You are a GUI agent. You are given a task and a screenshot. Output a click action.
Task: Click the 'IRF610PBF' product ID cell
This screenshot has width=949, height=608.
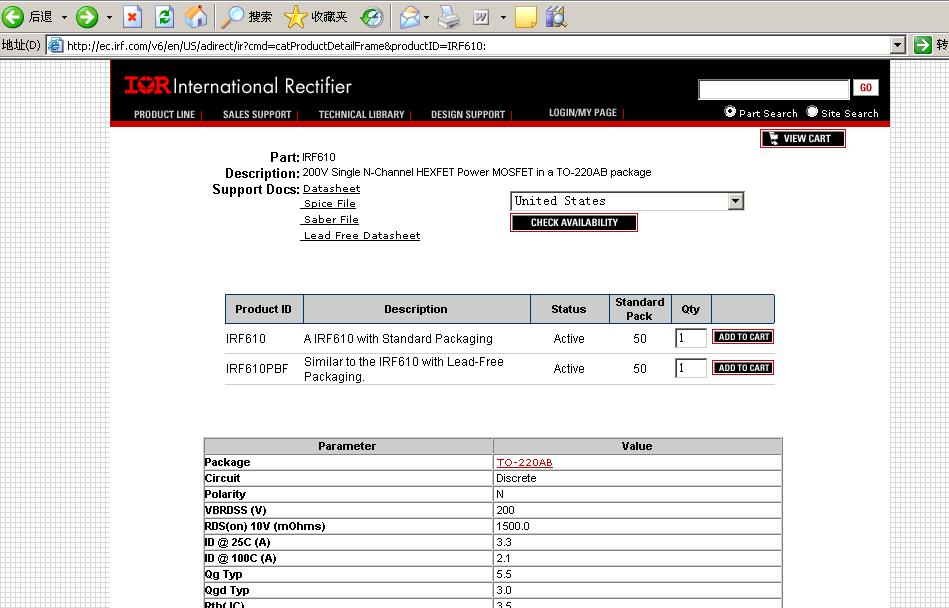point(257,368)
